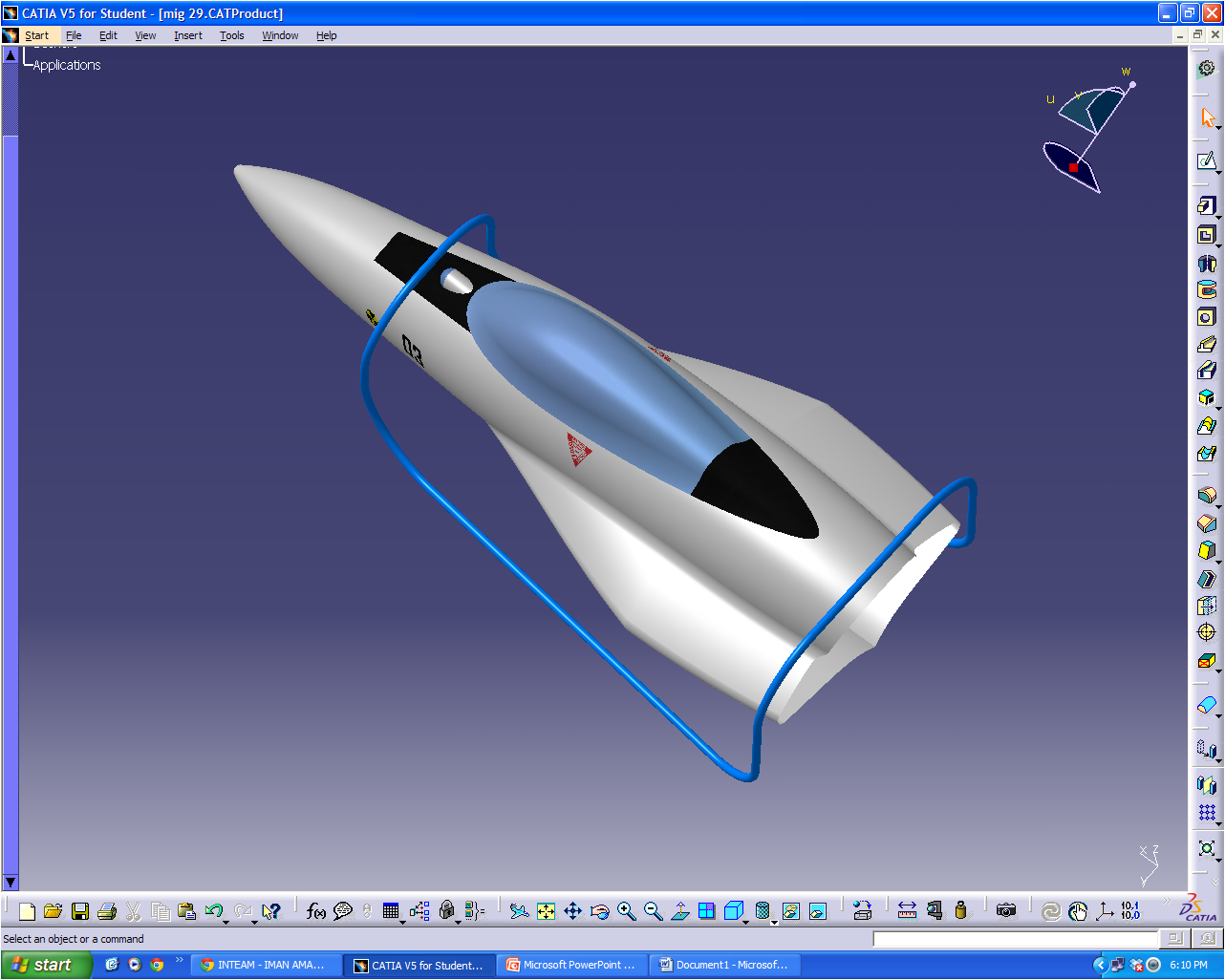Click the Zoom Out magnifier
Screen dimensions: 1225x980
pyautogui.click(x=653, y=911)
